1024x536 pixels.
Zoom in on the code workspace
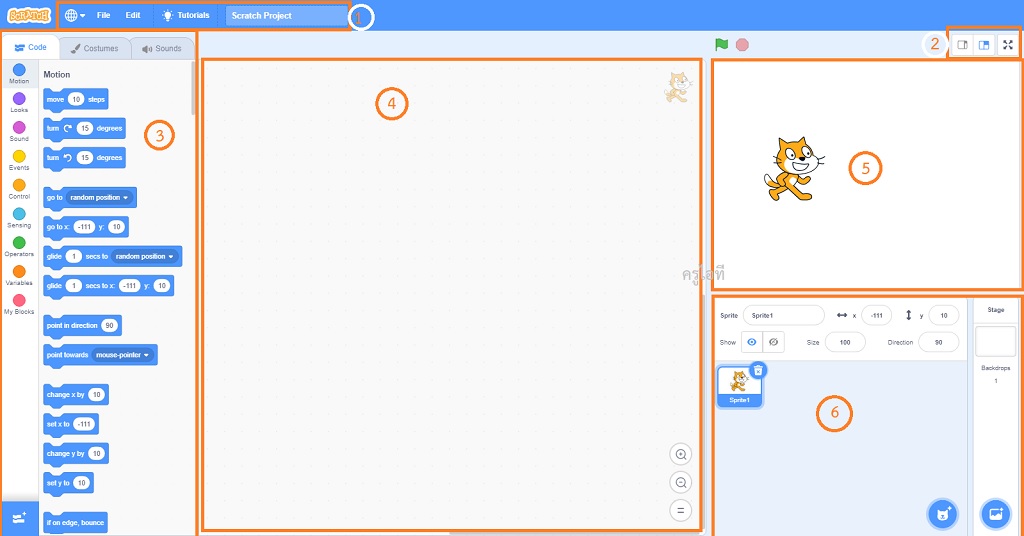point(681,454)
